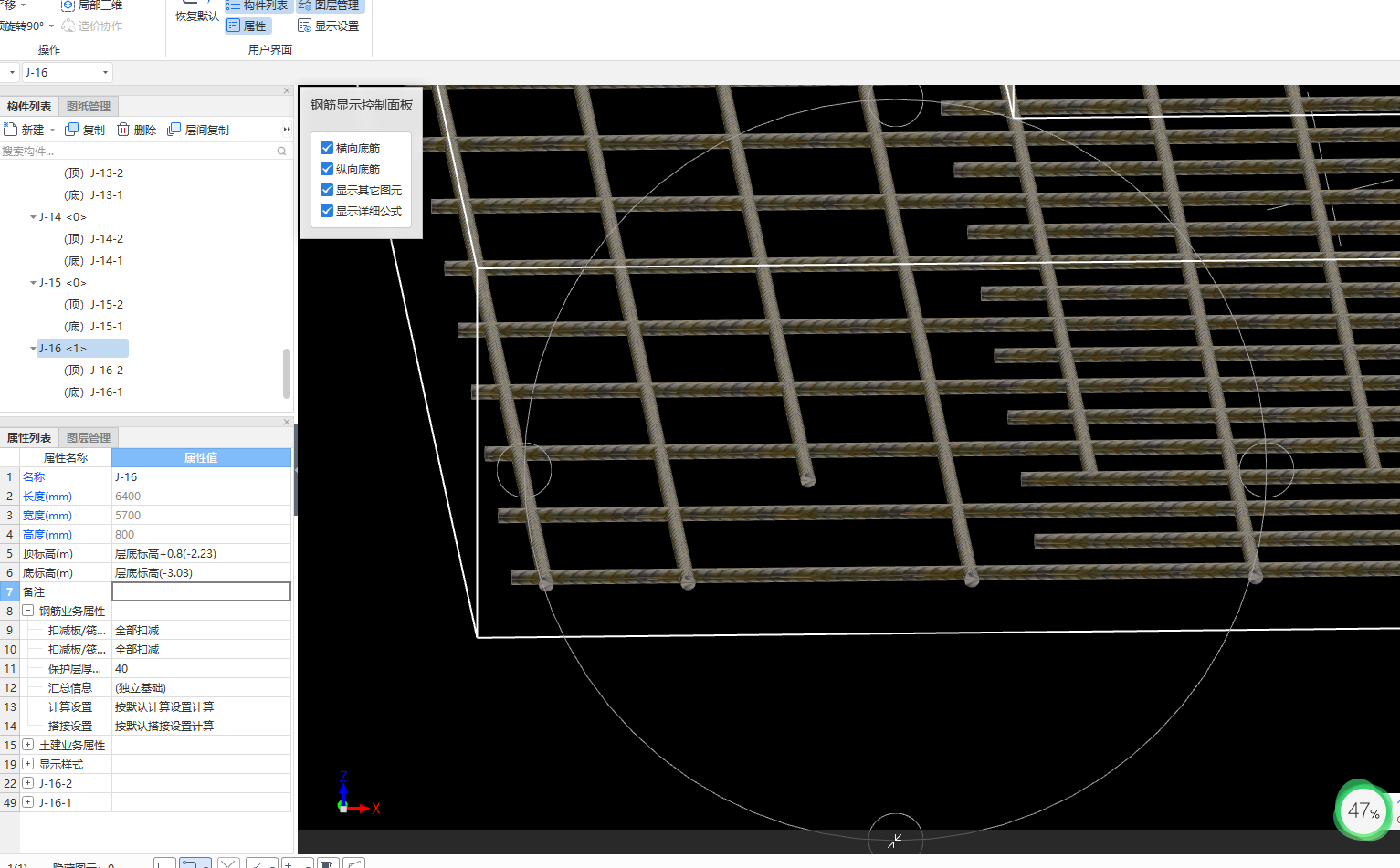Click the 名称 value cell J-16
Image resolution: width=1400 pixels, height=868 pixels.
(201, 476)
